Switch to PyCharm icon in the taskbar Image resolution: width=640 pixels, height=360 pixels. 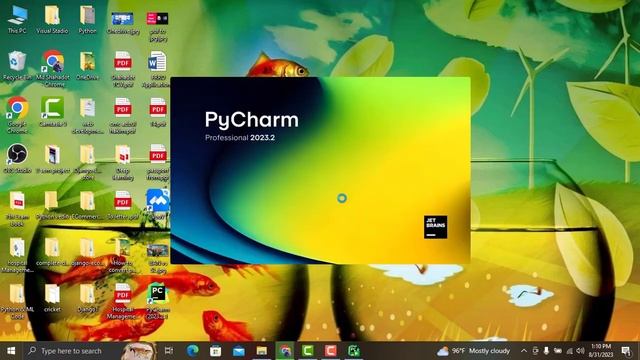pyautogui.click(x=354, y=351)
